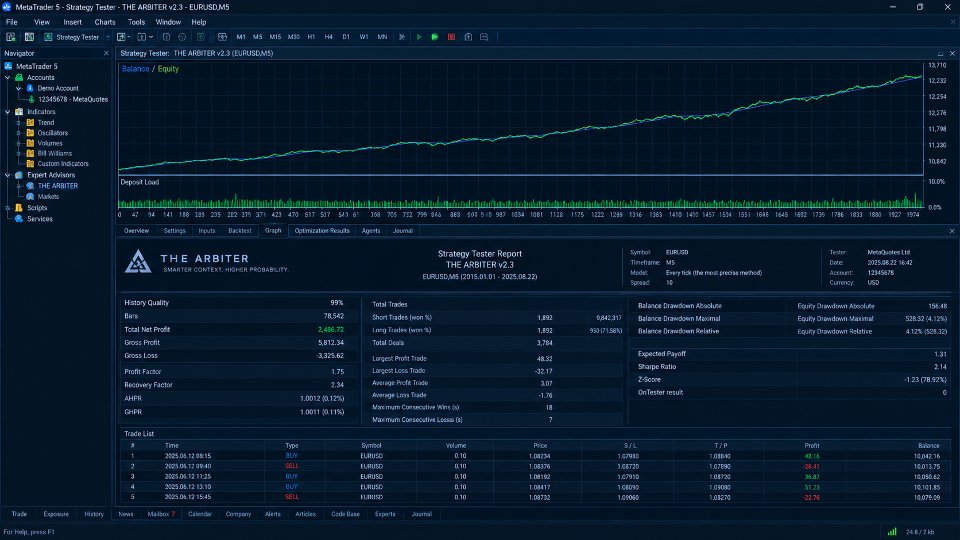Expand the Trend folder node
960x540 pixels.
(18, 122)
